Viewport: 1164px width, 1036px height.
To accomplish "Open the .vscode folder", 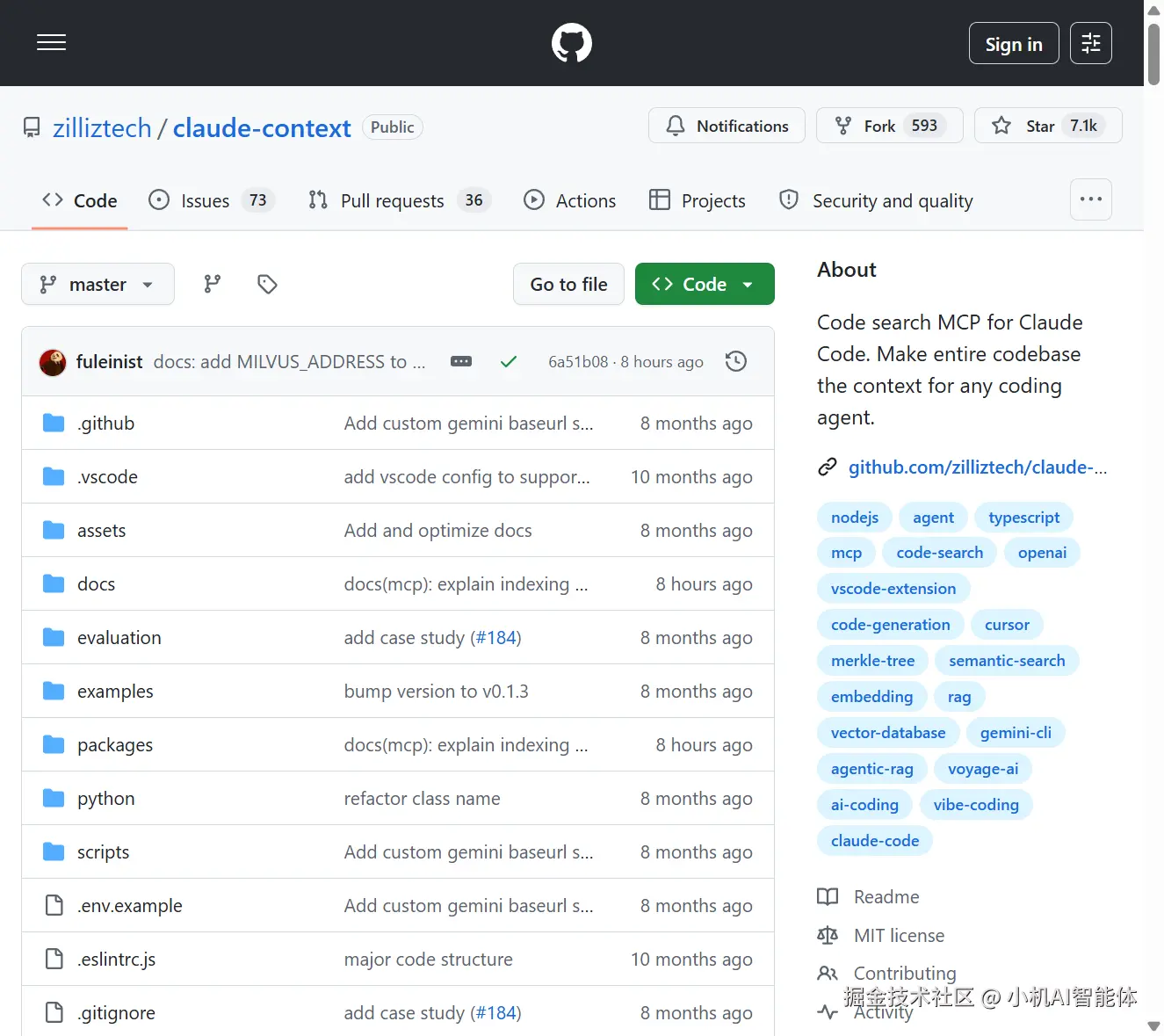I will coord(107,476).
